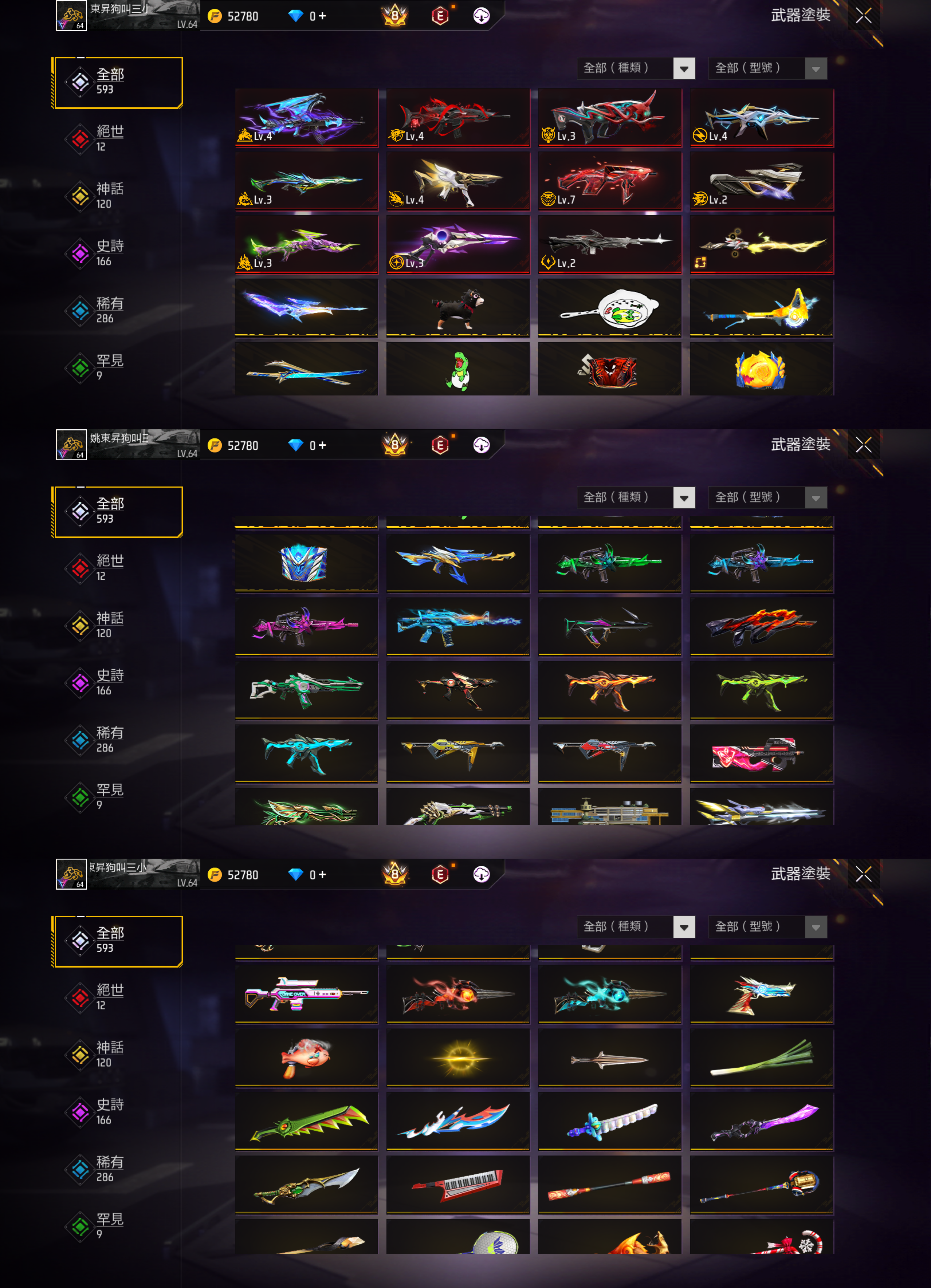The image size is (931, 1288).
Task: Select the flaming golden fist skin
Action: 762,369
